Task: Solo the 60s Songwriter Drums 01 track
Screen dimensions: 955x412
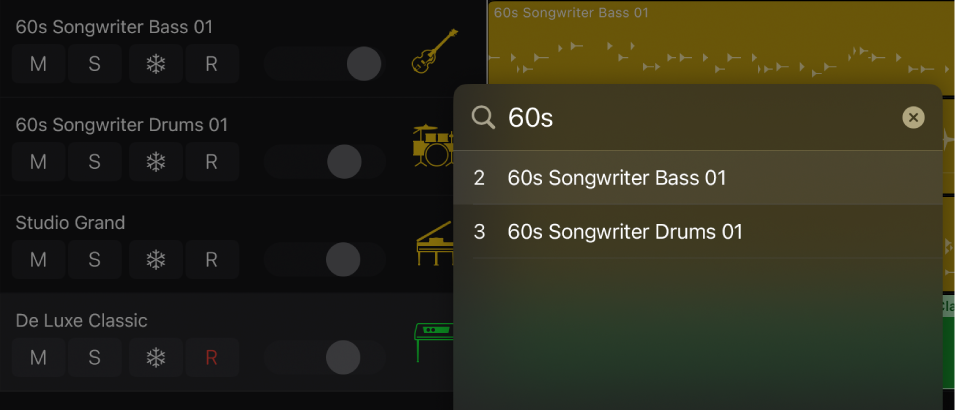Action: point(94,161)
